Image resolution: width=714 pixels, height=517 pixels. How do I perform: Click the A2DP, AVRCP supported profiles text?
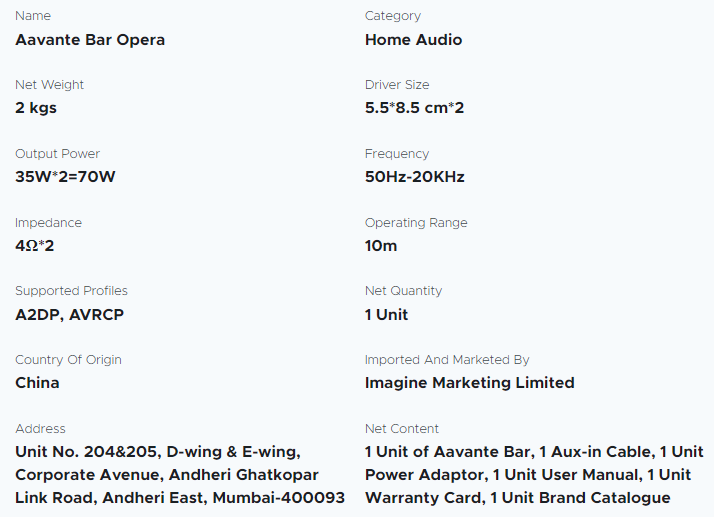point(69,315)
